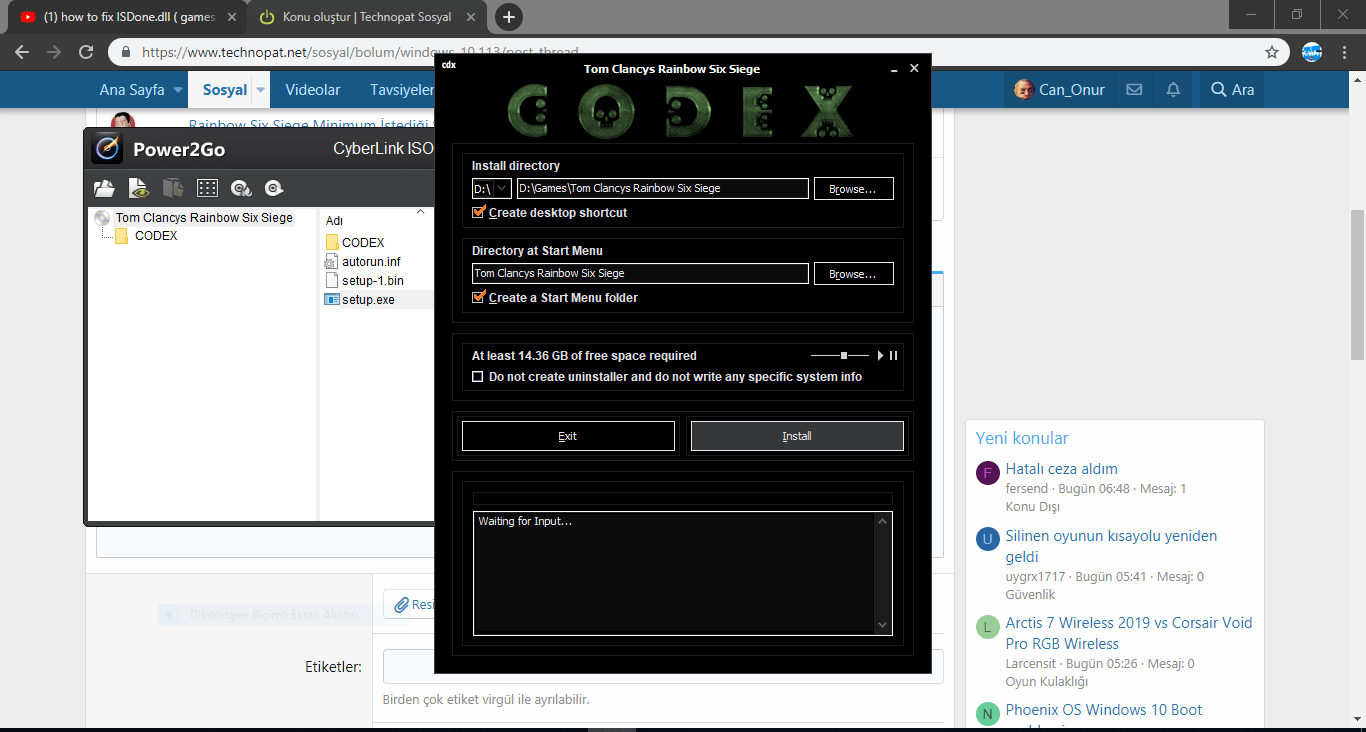This screenshot has height=732, width=1366.
Task: Click the Start Menu directory name field
Action: click(x=640, y=273)
